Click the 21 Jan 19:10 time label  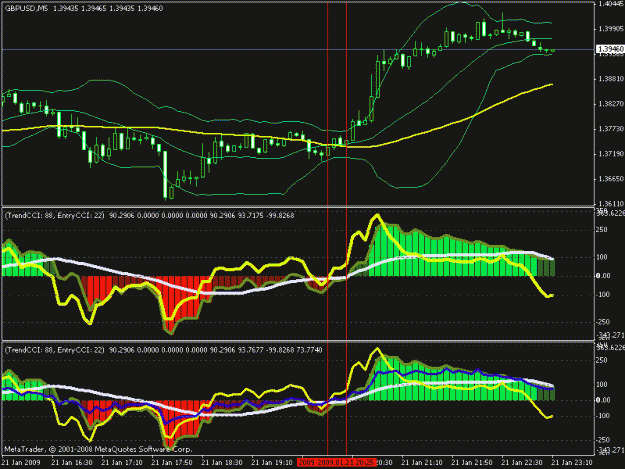[272, 463]
